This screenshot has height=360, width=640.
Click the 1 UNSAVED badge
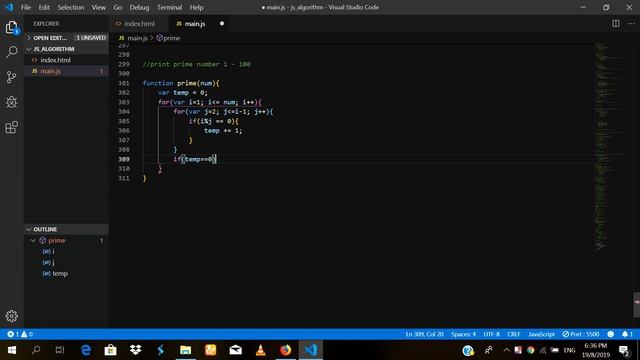pyautogui.click(x=91, y=38)
